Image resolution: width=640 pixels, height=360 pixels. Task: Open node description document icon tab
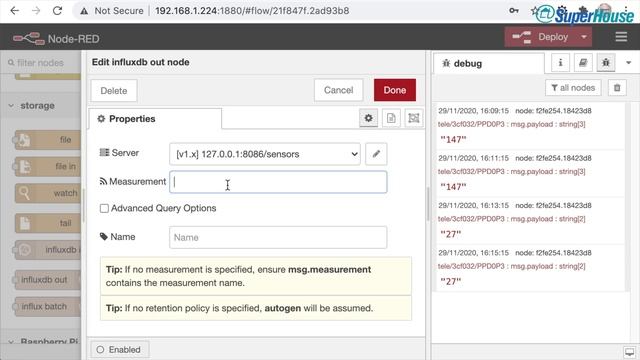[x=391, y=118]
